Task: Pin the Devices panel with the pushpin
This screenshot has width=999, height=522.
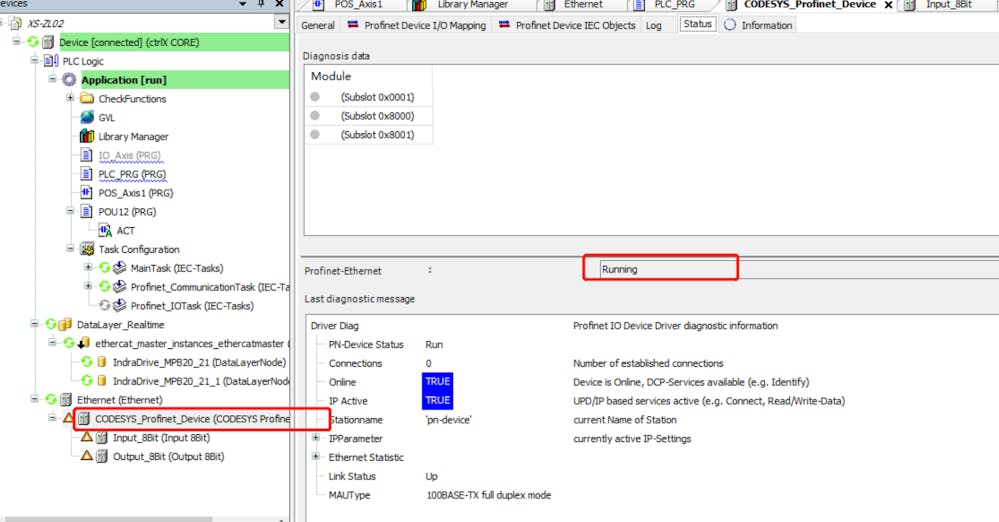Action: tap(260, 4)
